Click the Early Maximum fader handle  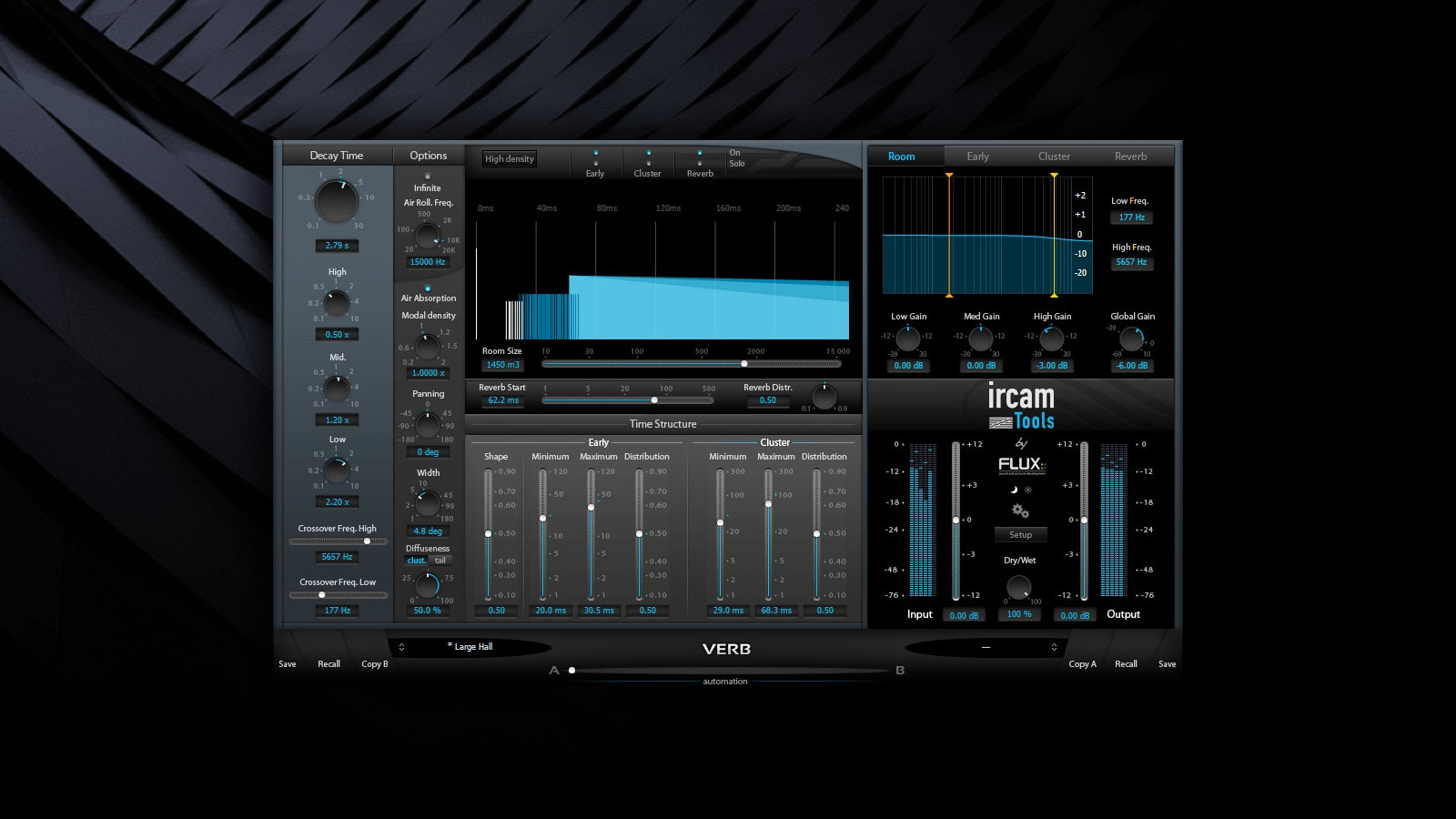(591, 508)
